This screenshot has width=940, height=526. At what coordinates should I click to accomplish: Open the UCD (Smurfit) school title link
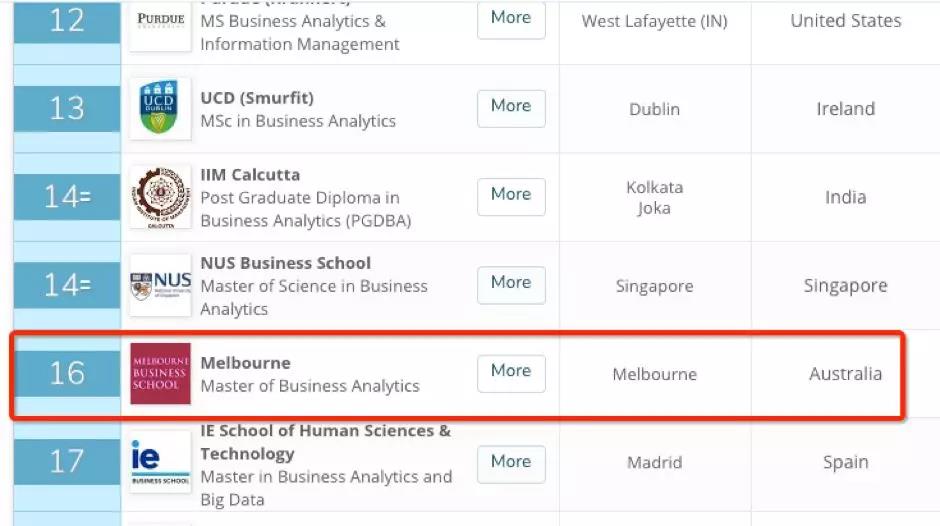[257, 98]
